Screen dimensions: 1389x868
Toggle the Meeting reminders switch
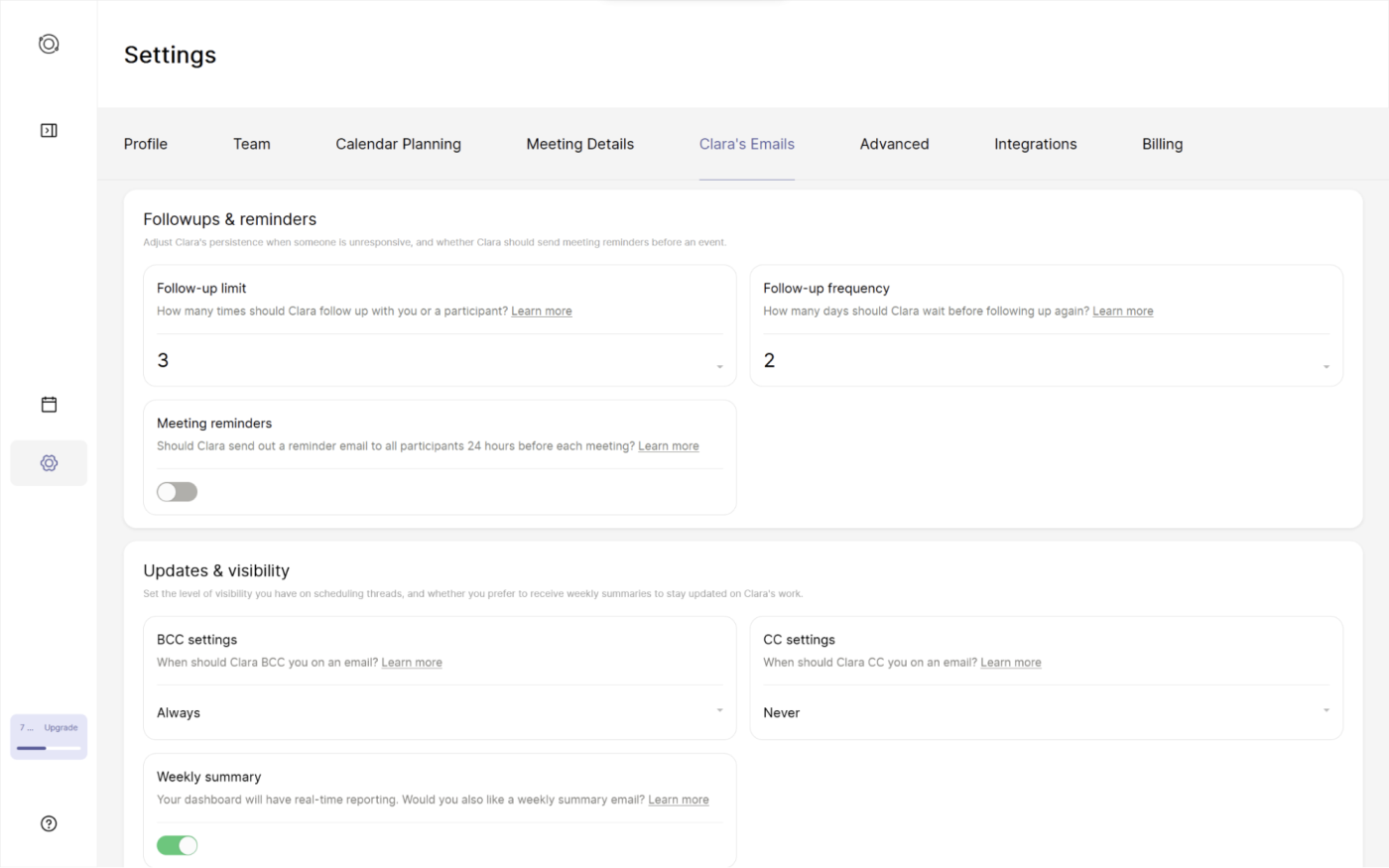pyautogui.click(x=178, y=492)
